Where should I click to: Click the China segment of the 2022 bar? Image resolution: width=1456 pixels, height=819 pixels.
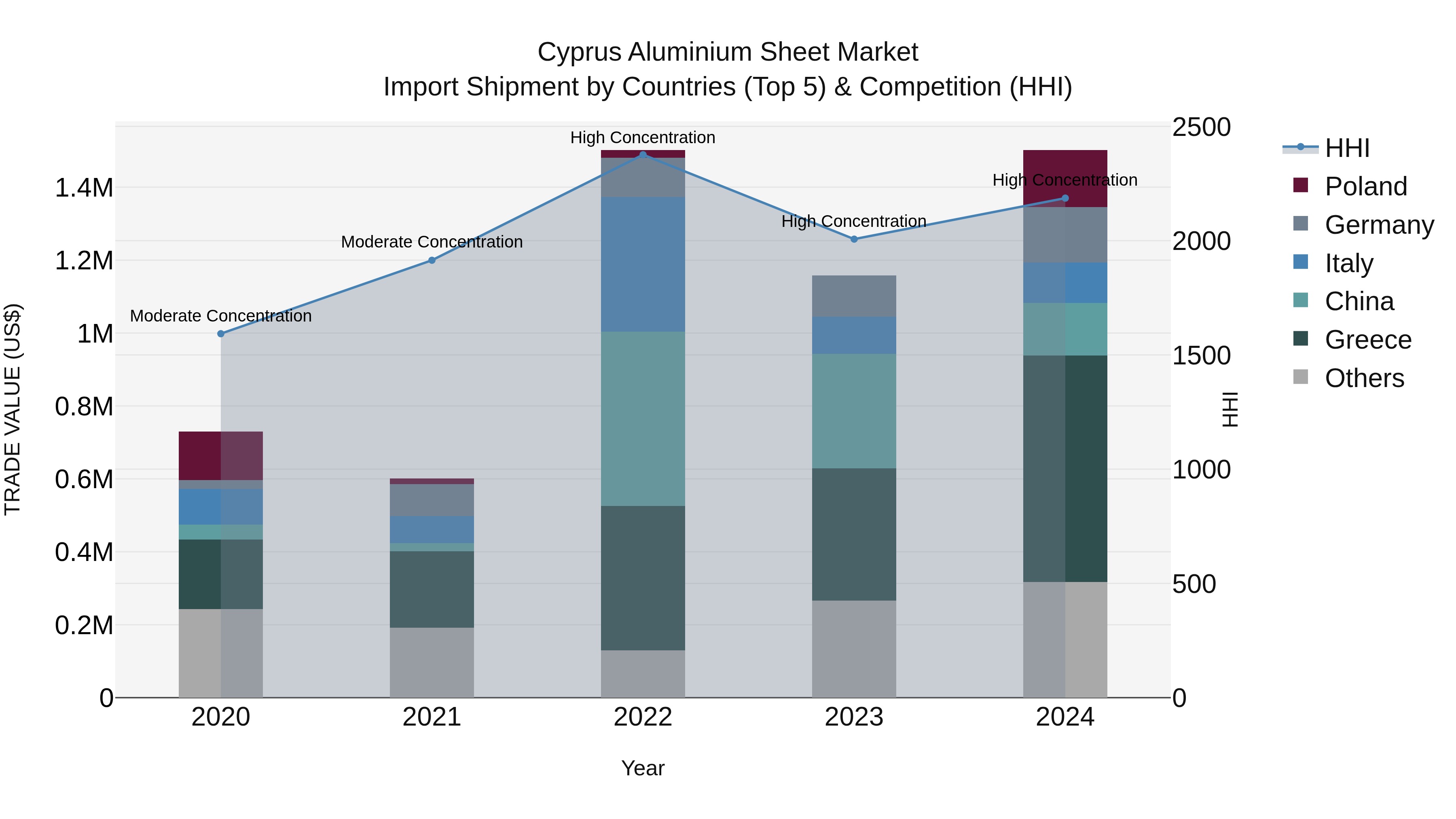click(x=643, y=419)
